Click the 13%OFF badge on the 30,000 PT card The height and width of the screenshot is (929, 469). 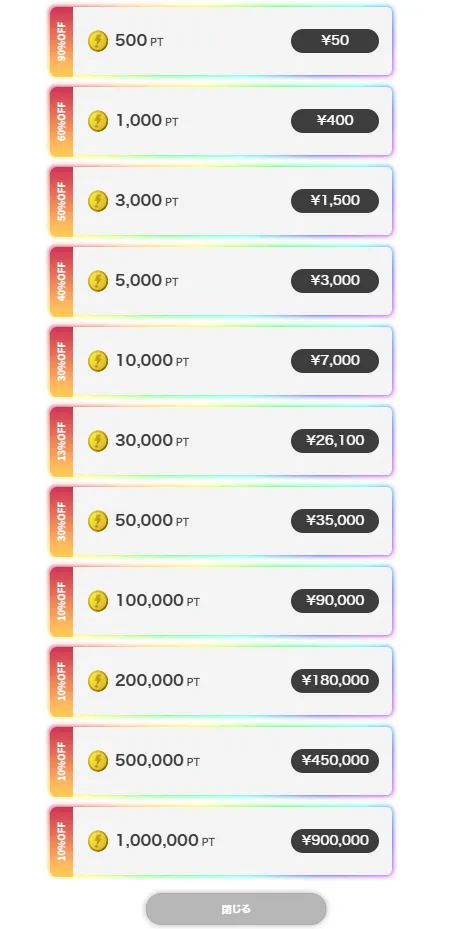pyautogui.click(x=62, y=441)
